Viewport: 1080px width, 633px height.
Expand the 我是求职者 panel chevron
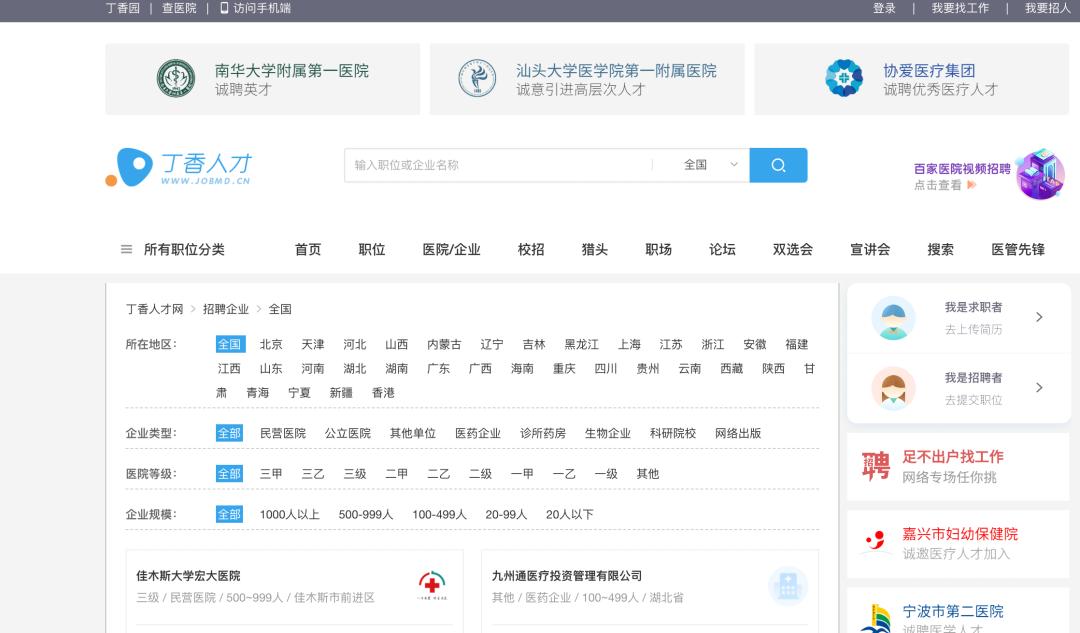1039,316
